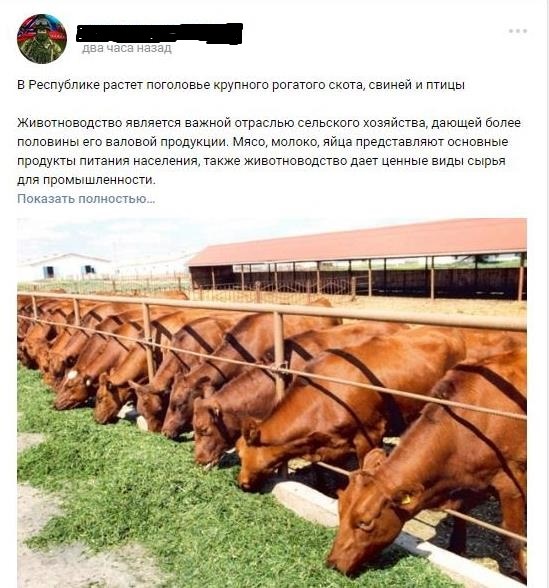Screen dimensions: 549x588
Task: Click the phrase "Мясо, молоко, яйца"
Action: (292, 142)
